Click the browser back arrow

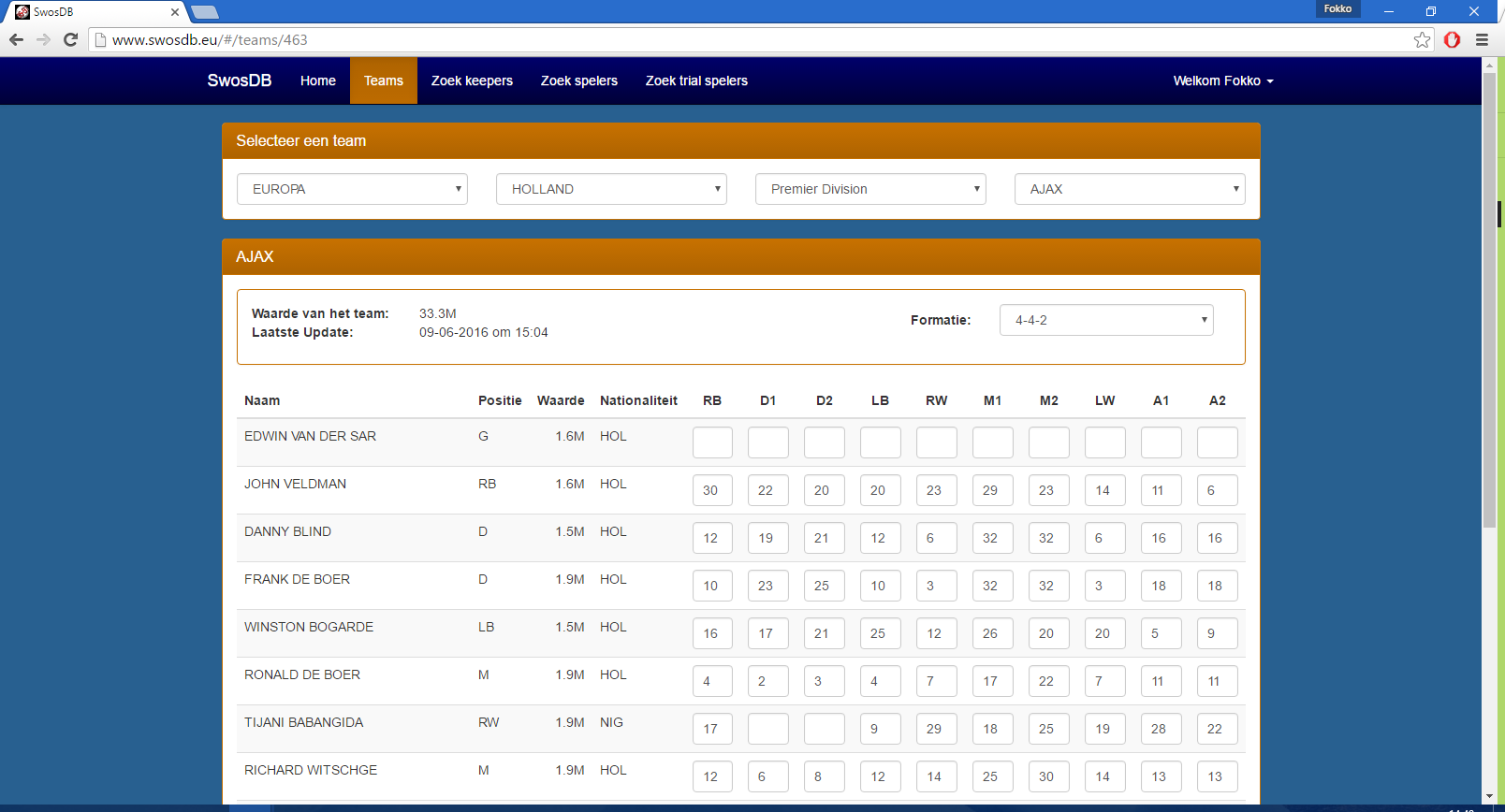pos(16,39)
